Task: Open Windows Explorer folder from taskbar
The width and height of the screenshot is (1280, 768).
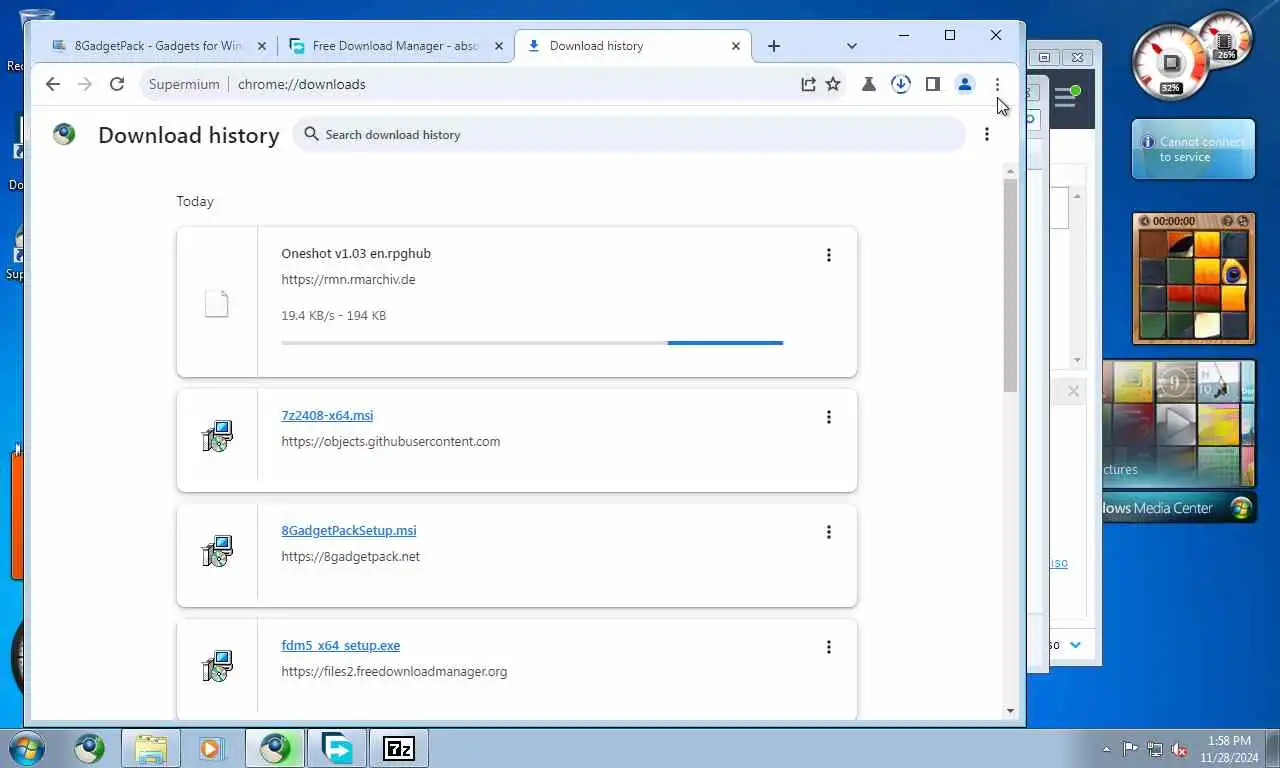Action: [x=151, y=748]
